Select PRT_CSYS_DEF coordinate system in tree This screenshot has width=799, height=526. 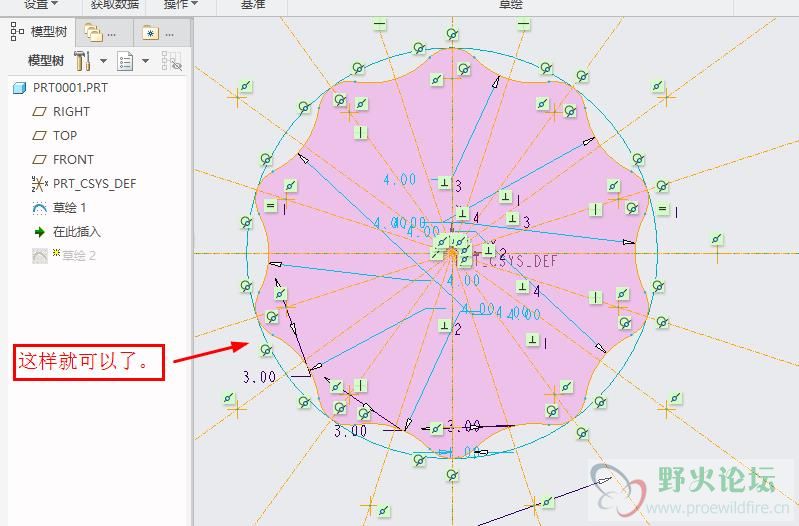94,183
